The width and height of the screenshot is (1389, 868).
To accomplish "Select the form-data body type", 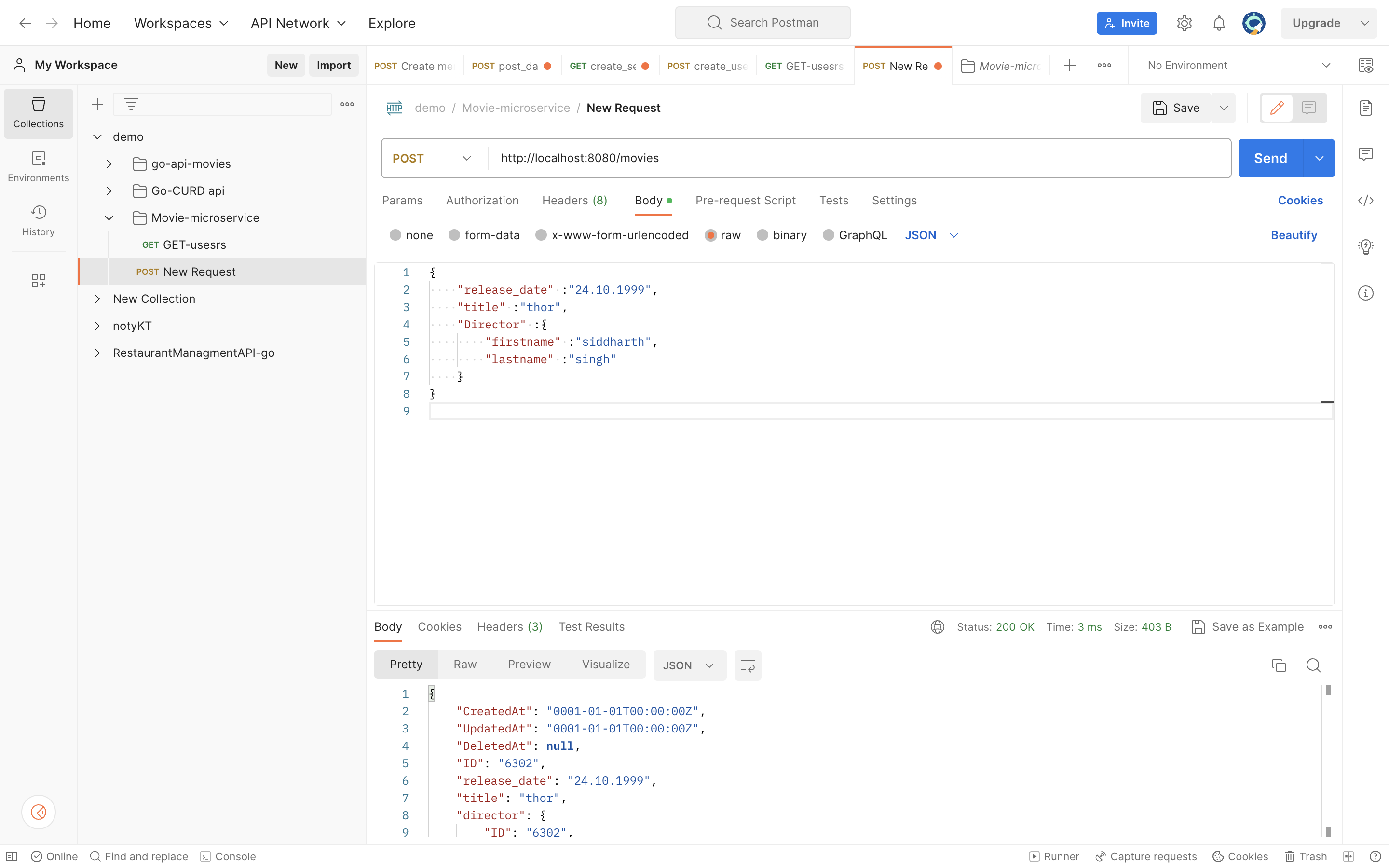I will [454, 235].
